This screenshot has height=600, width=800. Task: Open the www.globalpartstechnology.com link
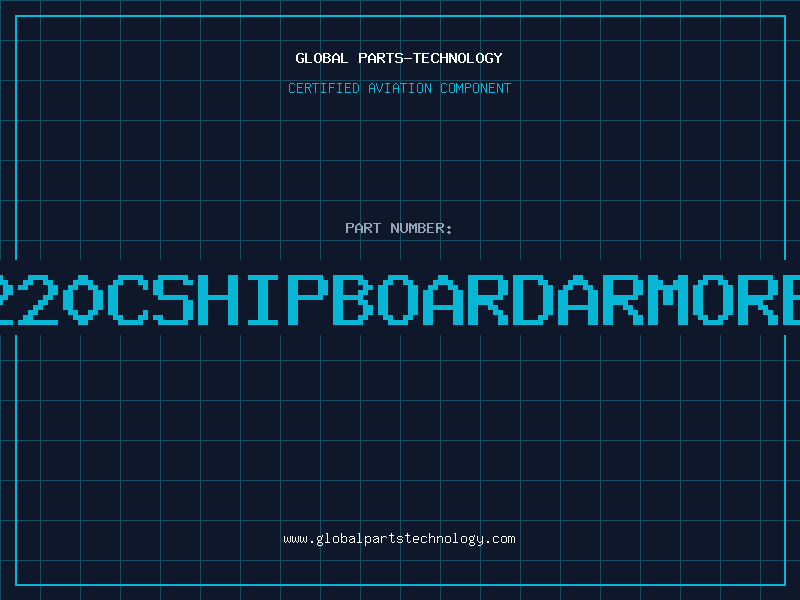click(399, 539)
